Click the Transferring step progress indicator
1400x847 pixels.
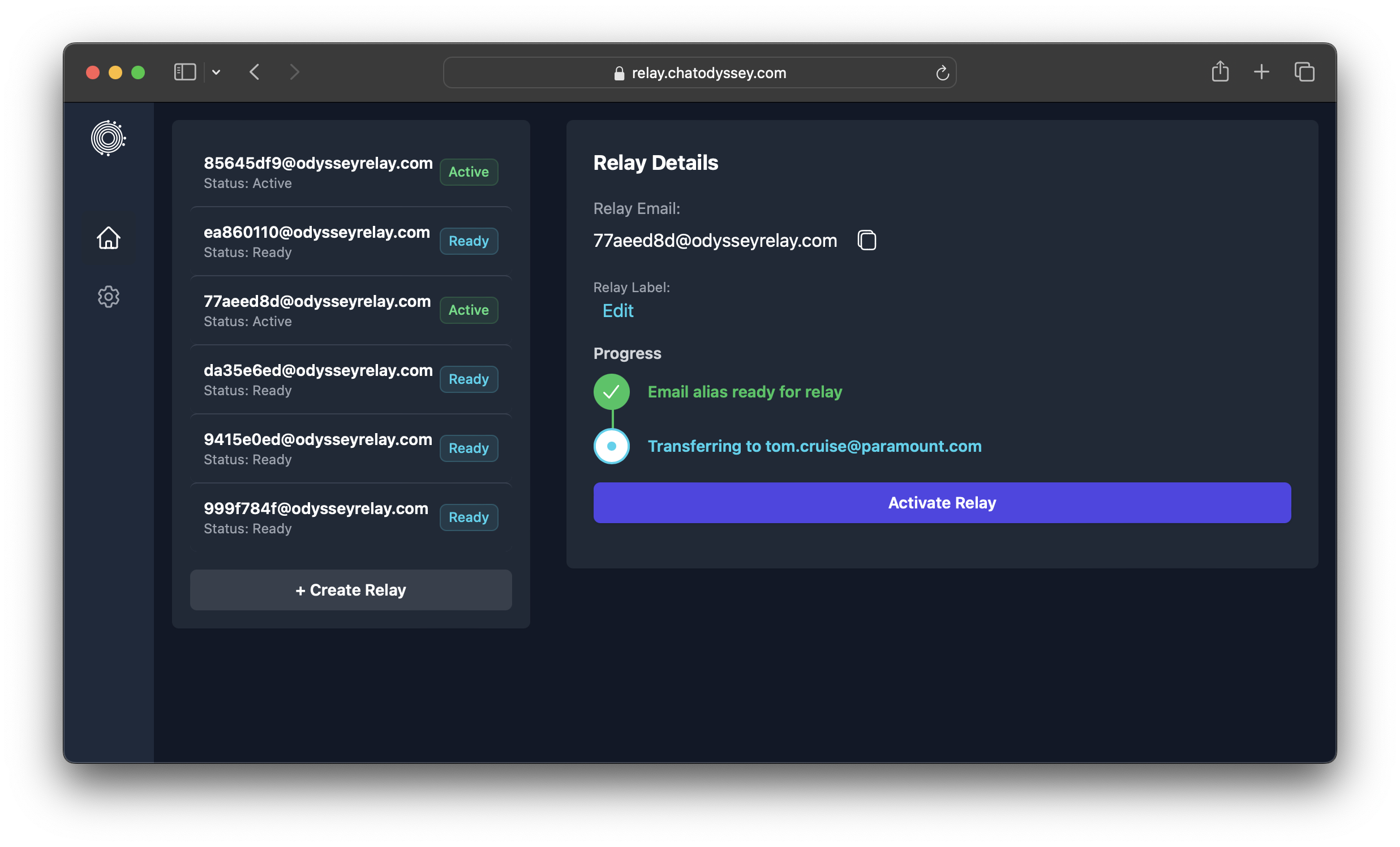pos(611,446)
